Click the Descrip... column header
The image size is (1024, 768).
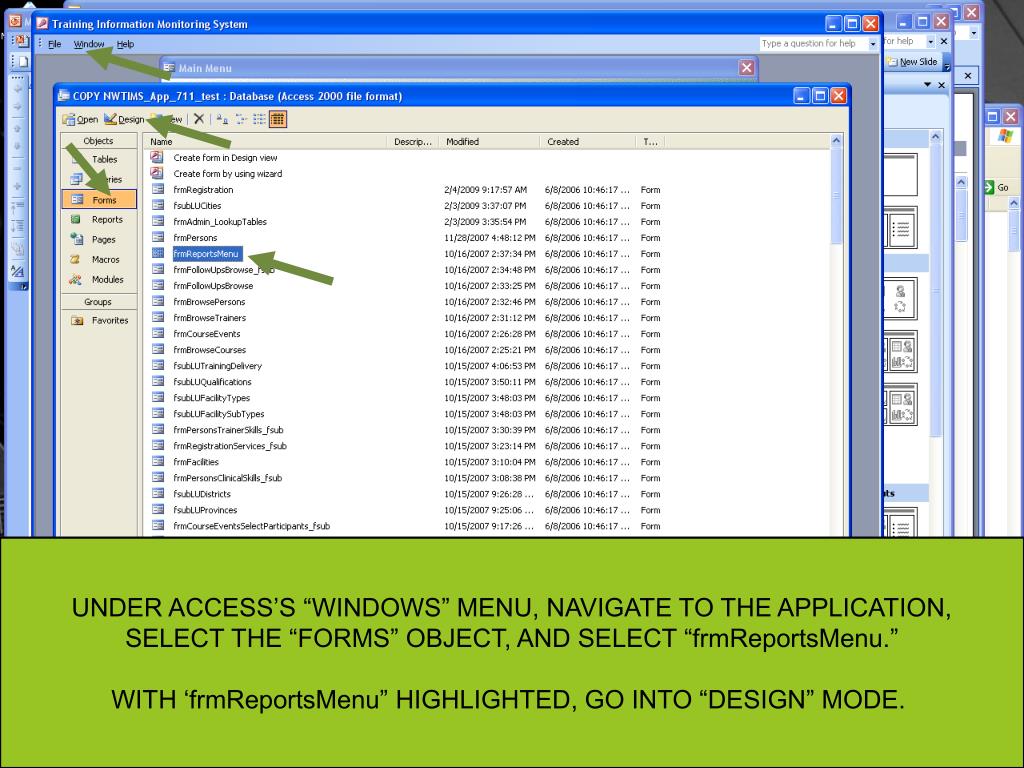point(413,142)
